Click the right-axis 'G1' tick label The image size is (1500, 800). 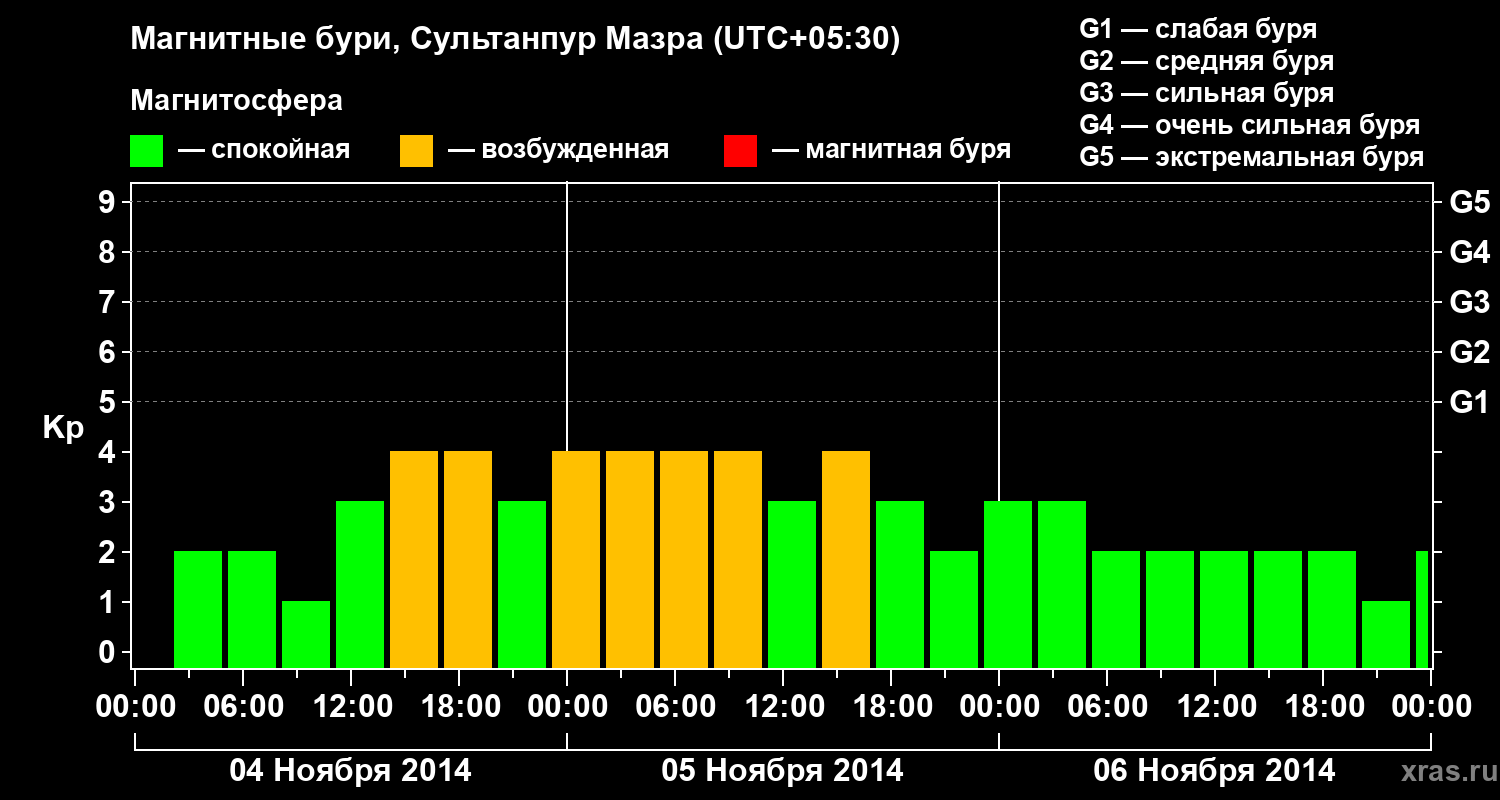click(1470, 402)
